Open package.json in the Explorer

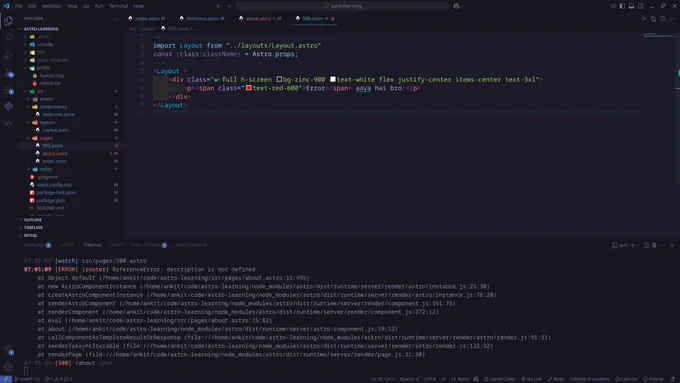51,200
